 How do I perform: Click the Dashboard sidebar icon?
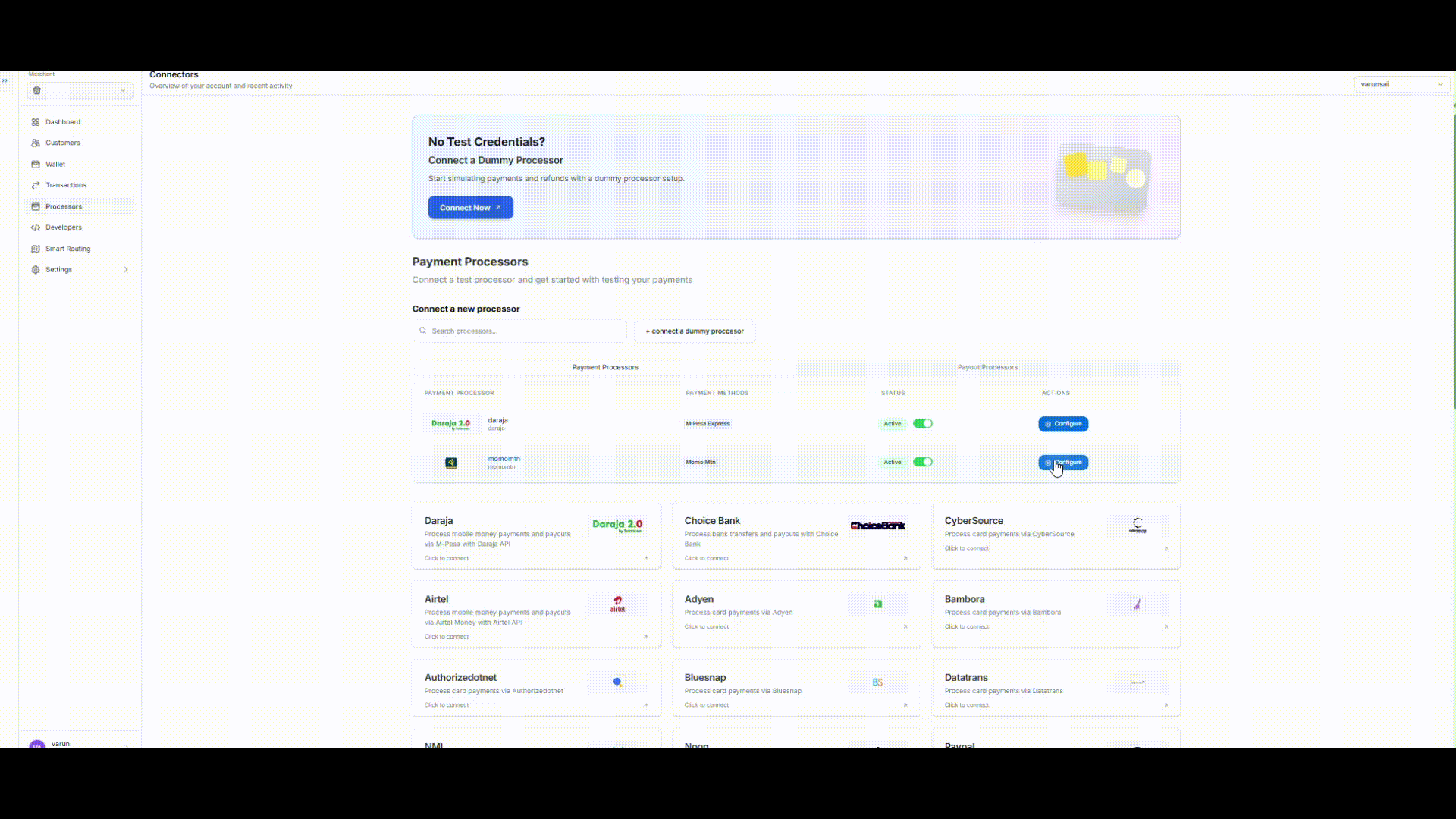click(36, 122)
